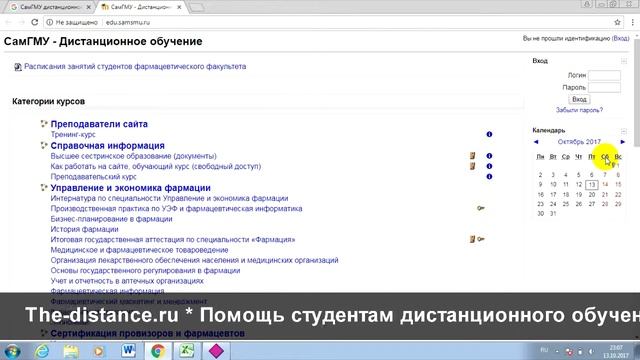Click the Вход login button
The image size is (640, 360).
click(579, 99)
